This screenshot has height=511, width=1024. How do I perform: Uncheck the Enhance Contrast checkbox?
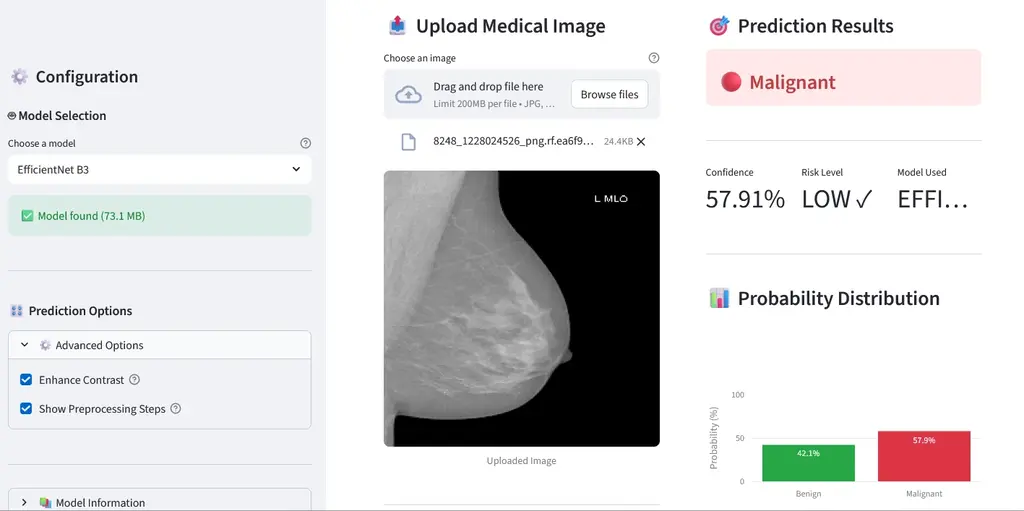(x=26, y=380)
